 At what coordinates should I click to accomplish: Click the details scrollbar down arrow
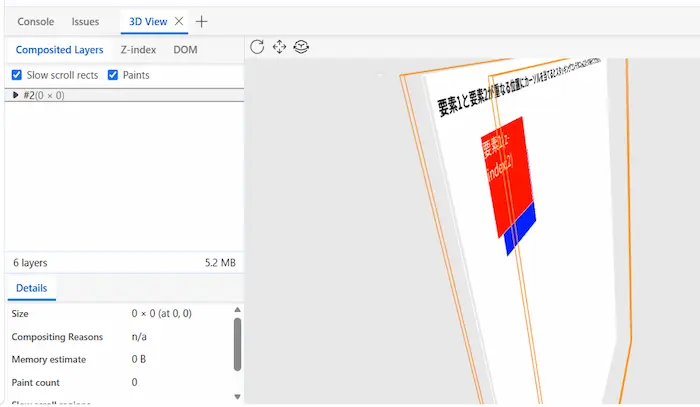pos(238,396)
